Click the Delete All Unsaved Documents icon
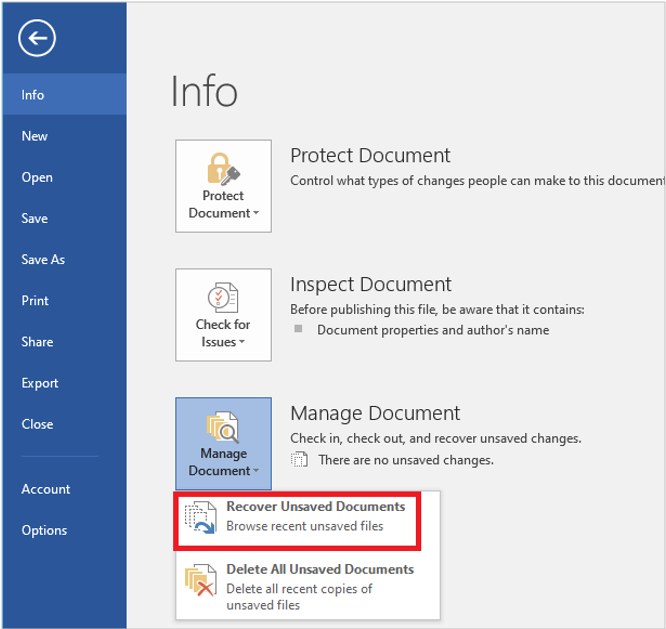 tap(200, 580)
